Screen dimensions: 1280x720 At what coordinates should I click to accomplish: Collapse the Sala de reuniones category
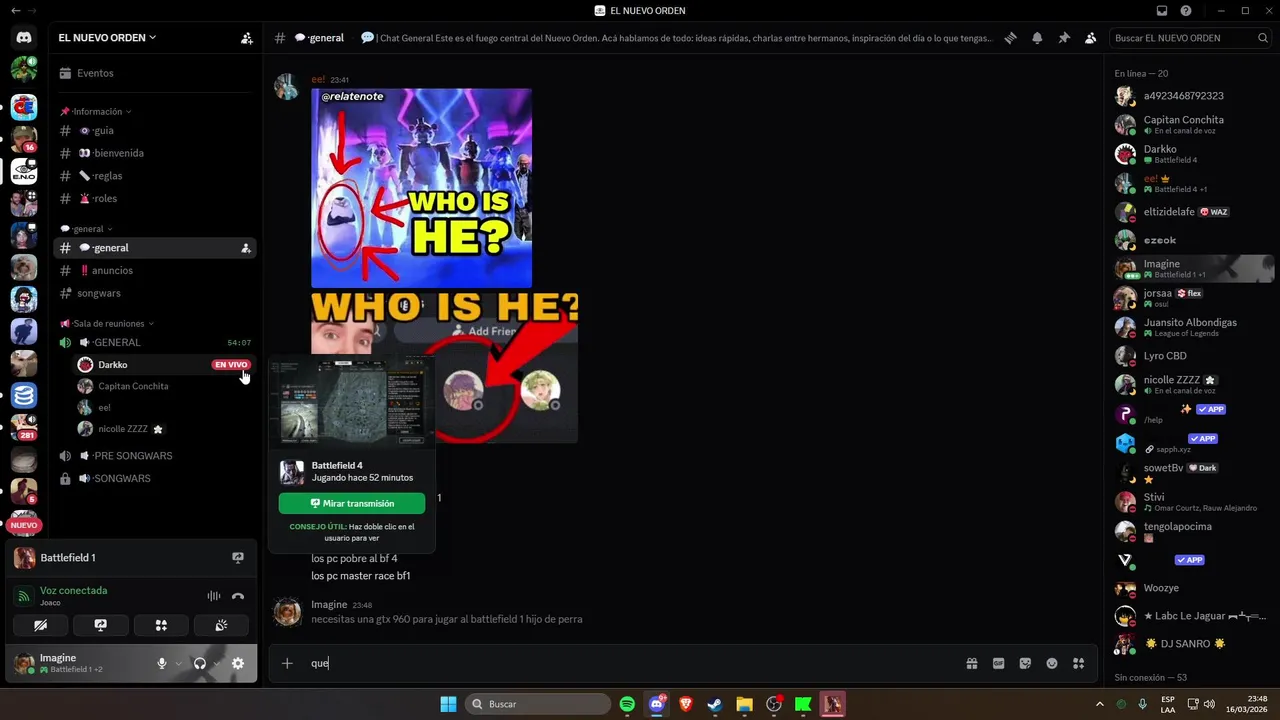108,324
